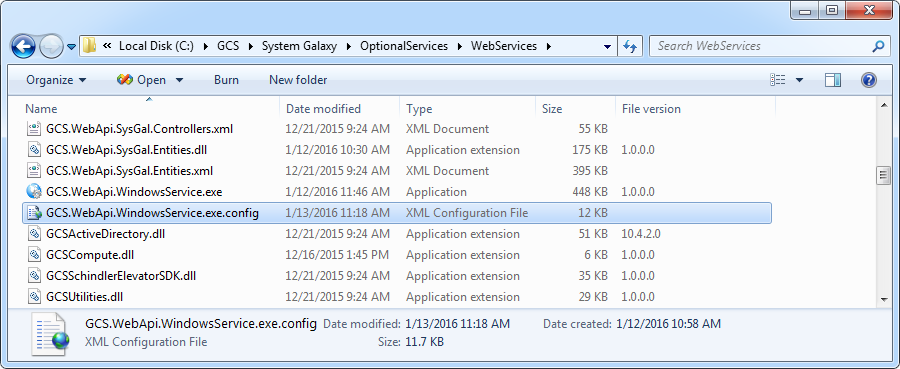Click the Forward navigation arrow
900x369 pixels.
[x=51, y=46]
